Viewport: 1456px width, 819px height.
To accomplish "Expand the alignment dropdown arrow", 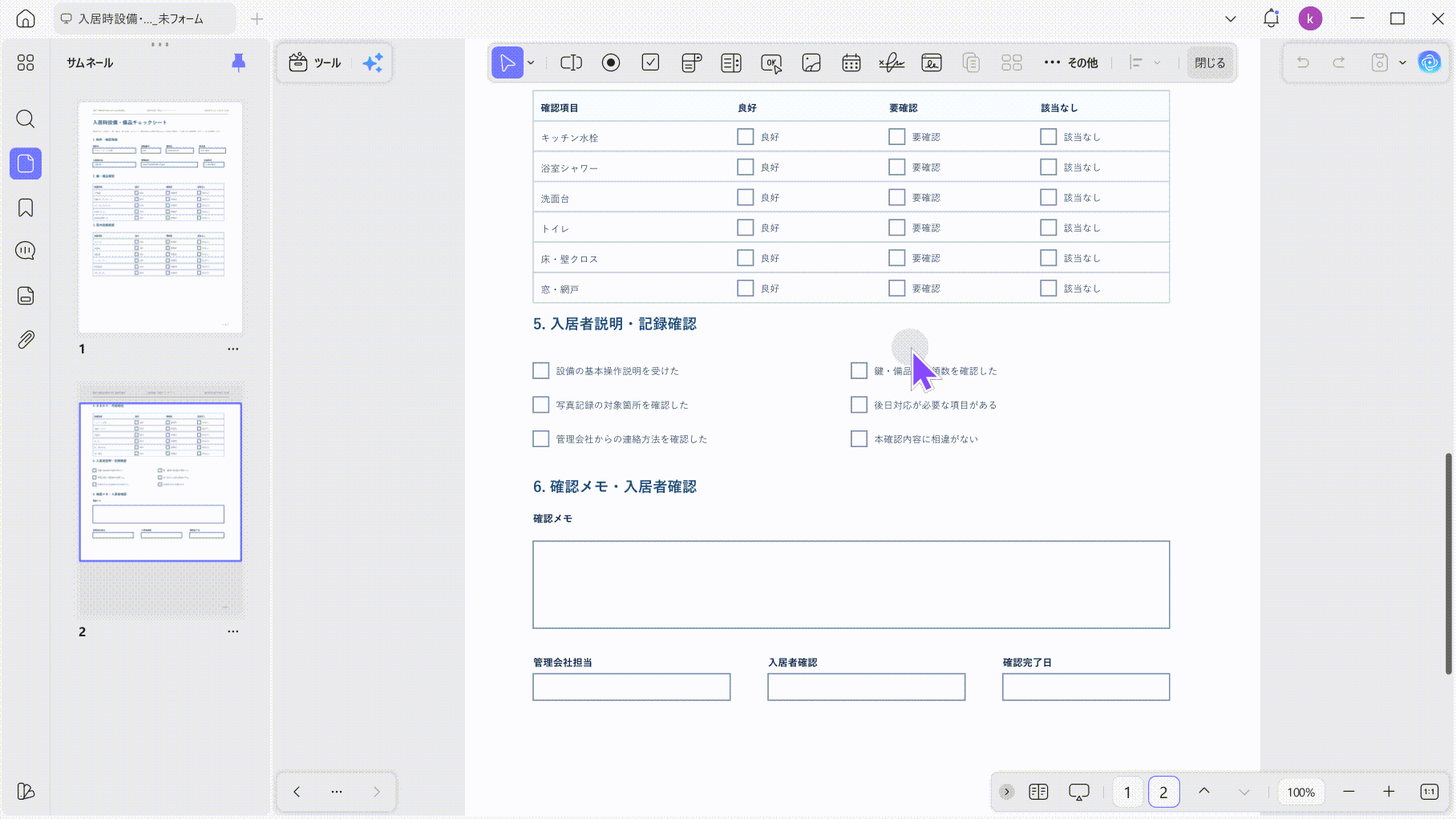I will pyautogui.click(x=1157, y=63).
